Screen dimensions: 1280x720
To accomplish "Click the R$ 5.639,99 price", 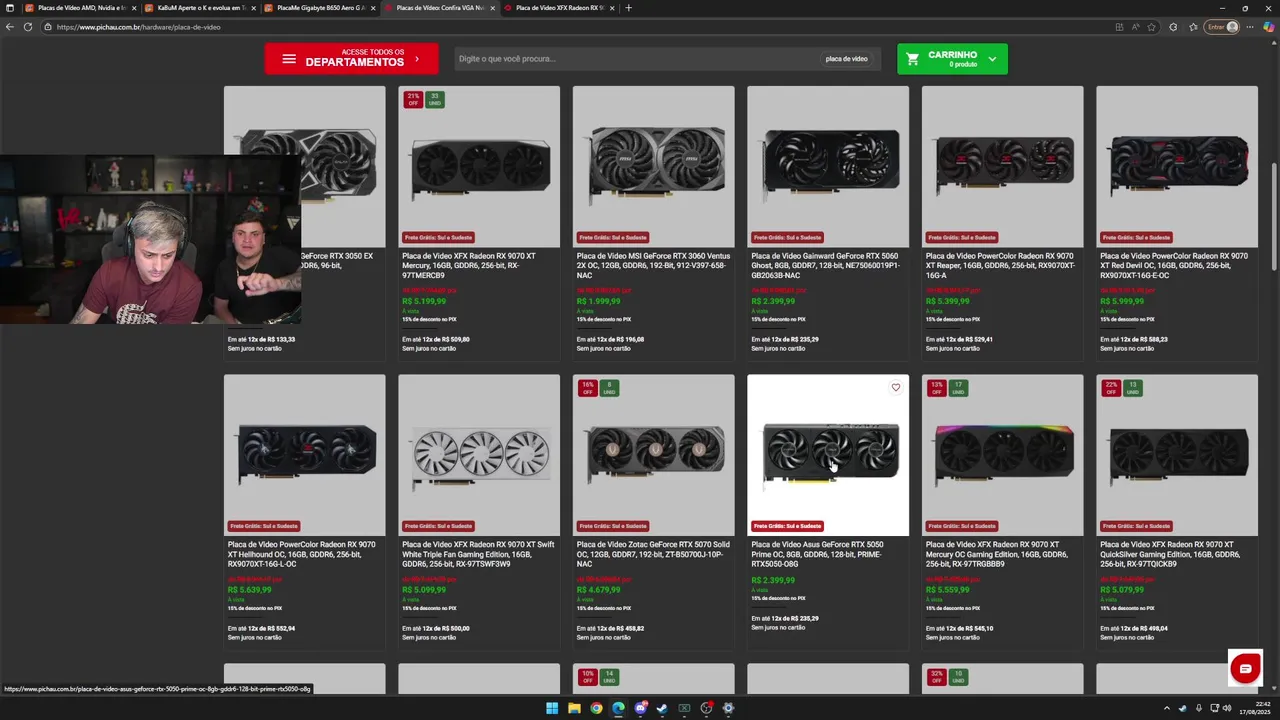I will (249, 590).
